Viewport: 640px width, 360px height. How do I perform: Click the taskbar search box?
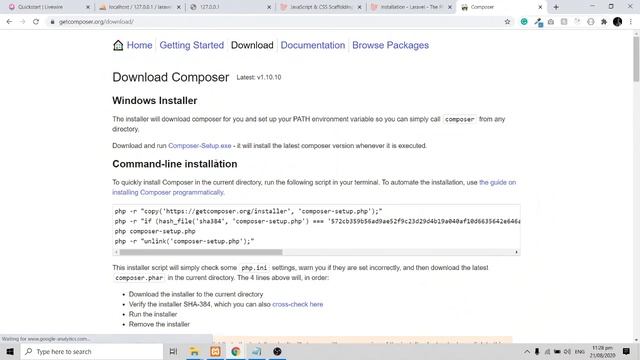(x=92, y=351)
